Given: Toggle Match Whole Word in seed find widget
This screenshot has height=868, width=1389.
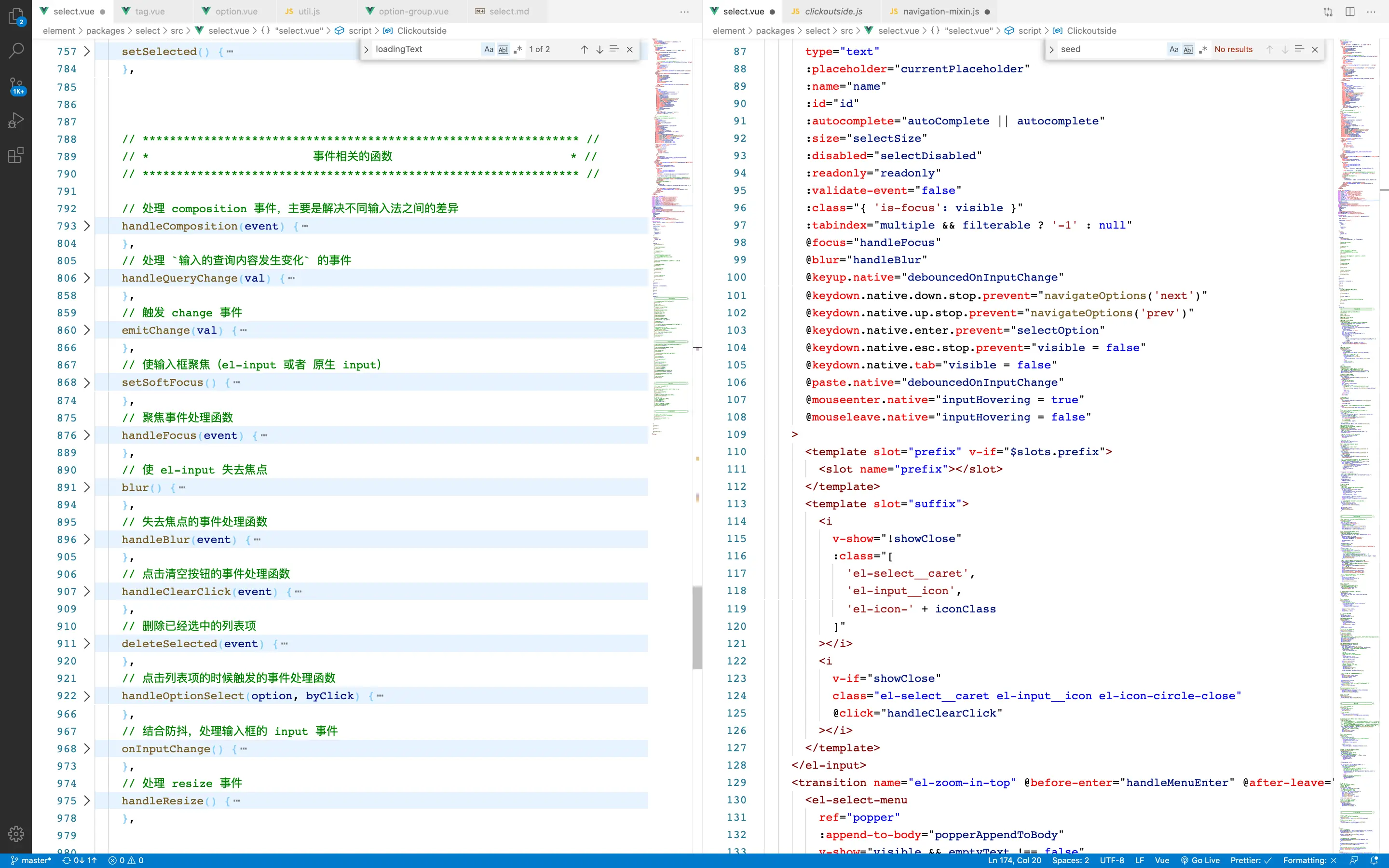Looking at the screenshot, I should (1188, 49).
